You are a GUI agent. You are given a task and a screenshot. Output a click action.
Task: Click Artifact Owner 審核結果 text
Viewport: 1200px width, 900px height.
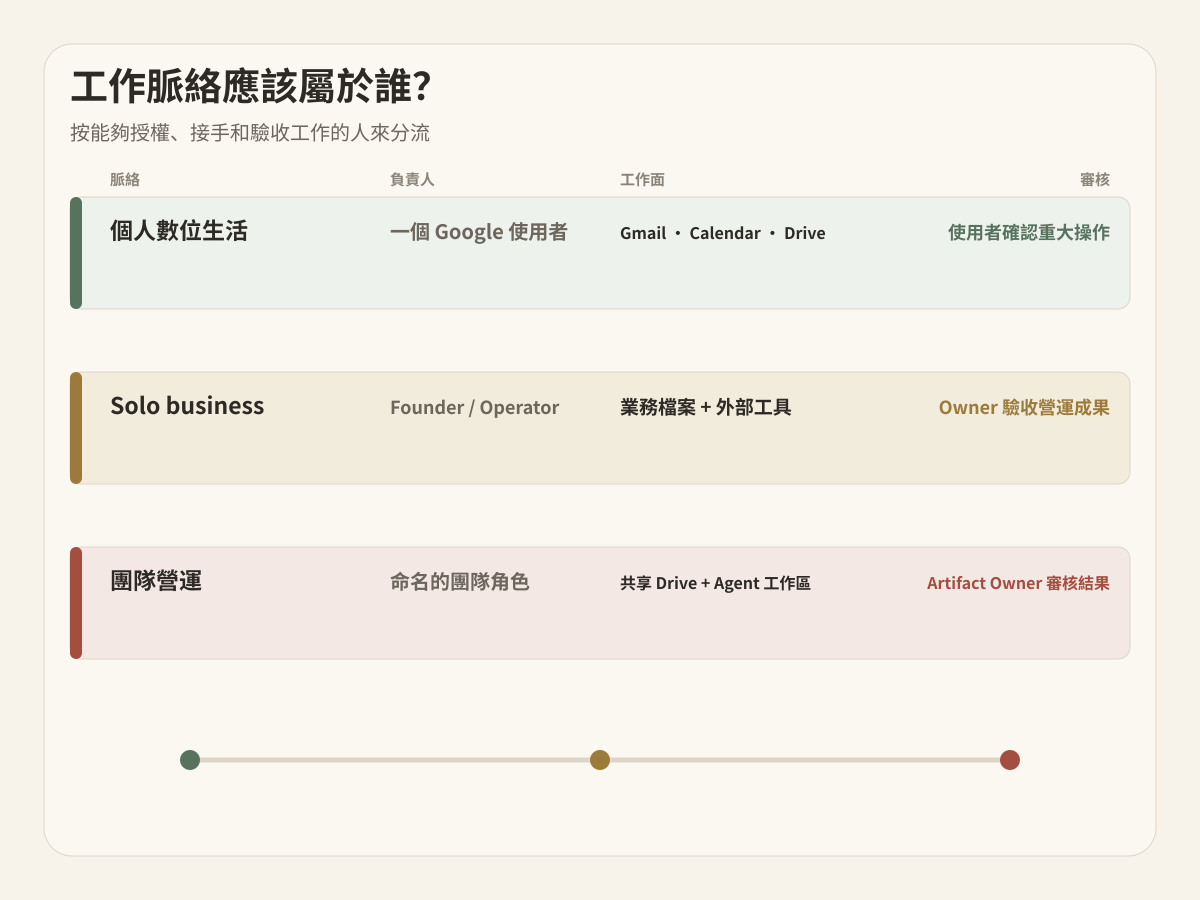pos(1018,583)
